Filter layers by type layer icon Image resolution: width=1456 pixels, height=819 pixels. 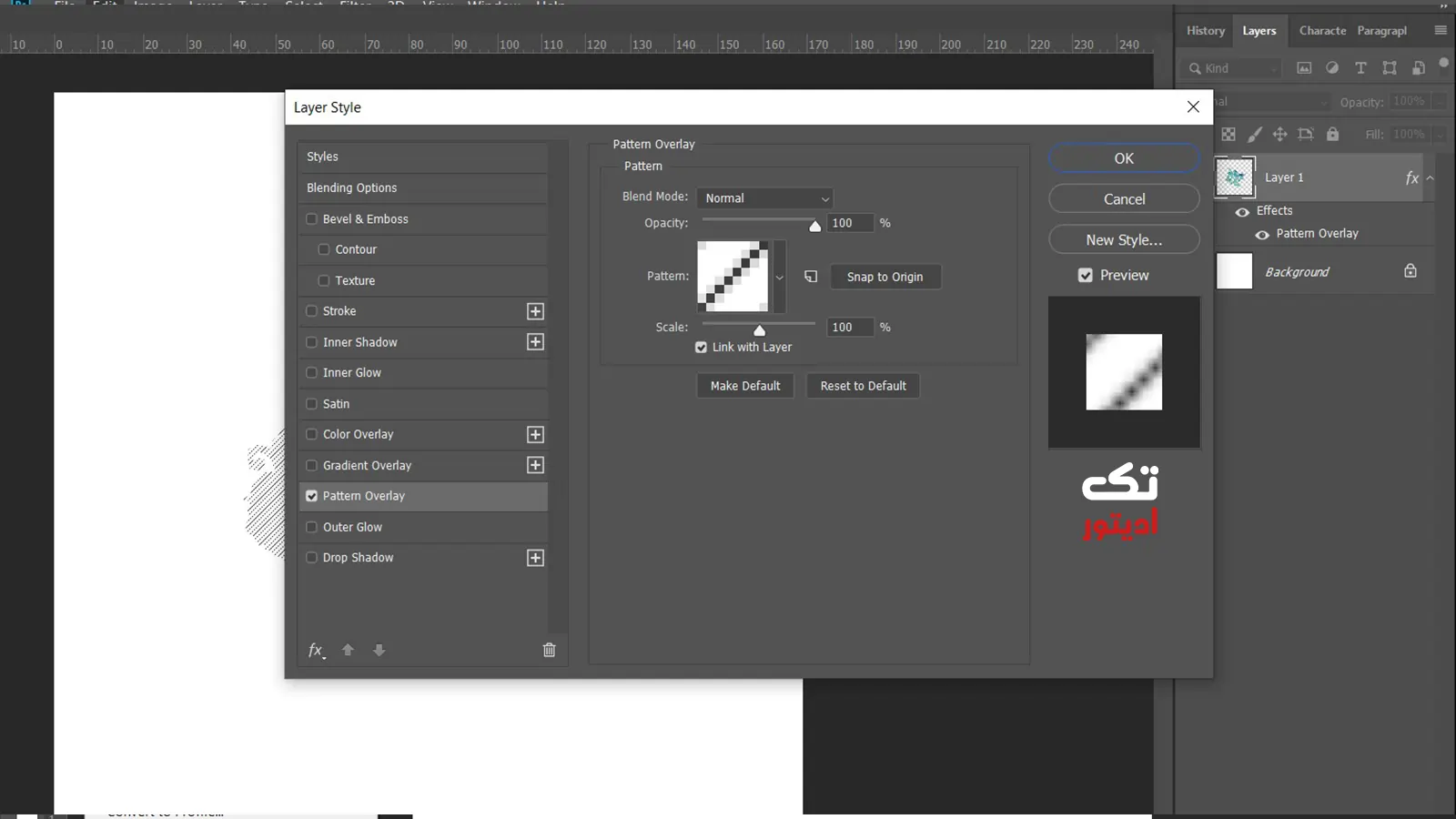[1360, 68]
